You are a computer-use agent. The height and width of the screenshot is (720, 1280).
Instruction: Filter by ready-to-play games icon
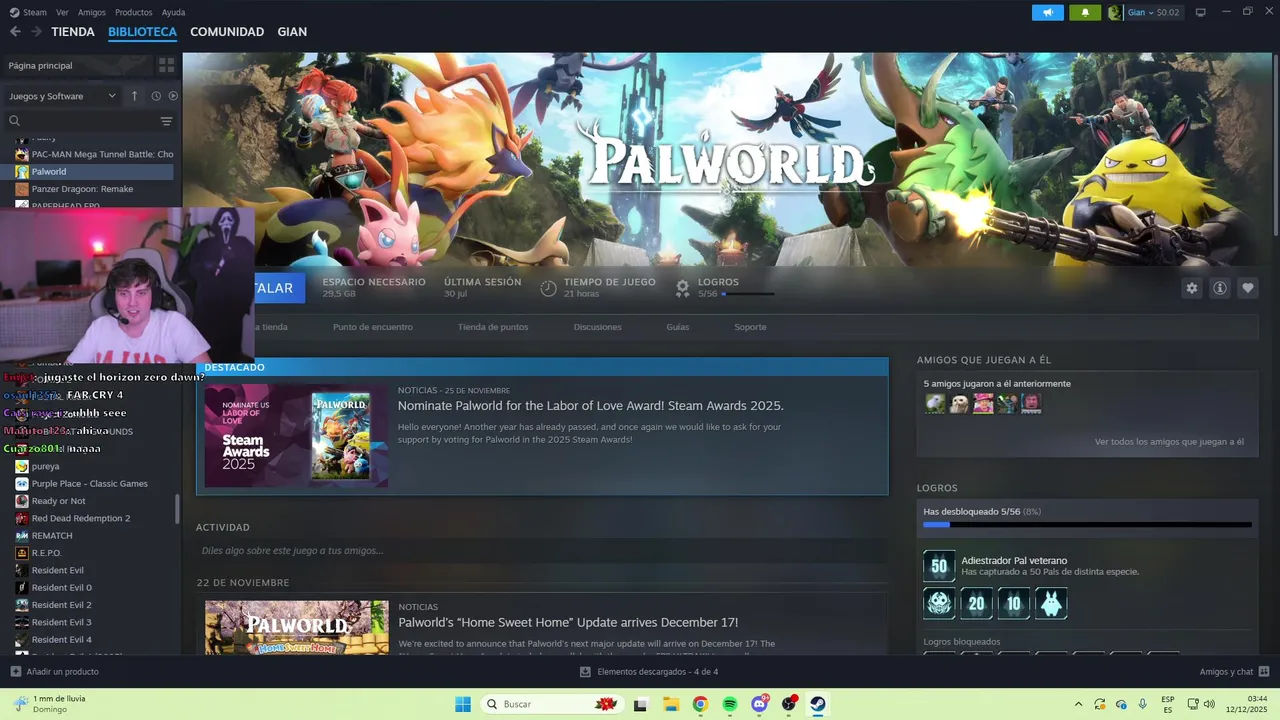[173, 96]
